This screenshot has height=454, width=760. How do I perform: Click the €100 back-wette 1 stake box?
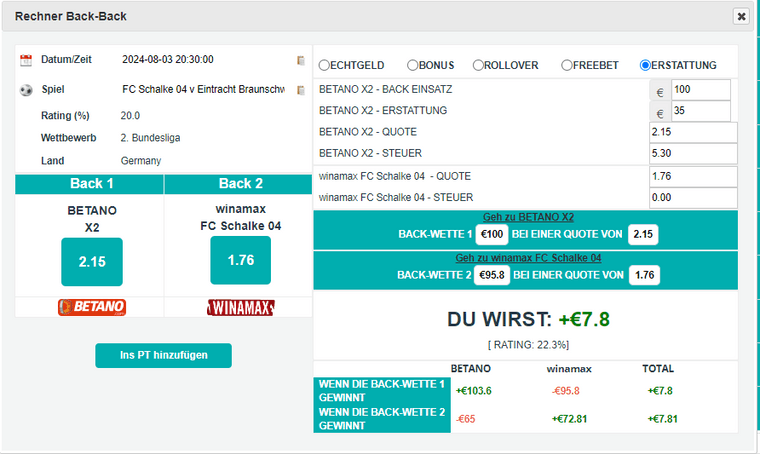(492, 235)
